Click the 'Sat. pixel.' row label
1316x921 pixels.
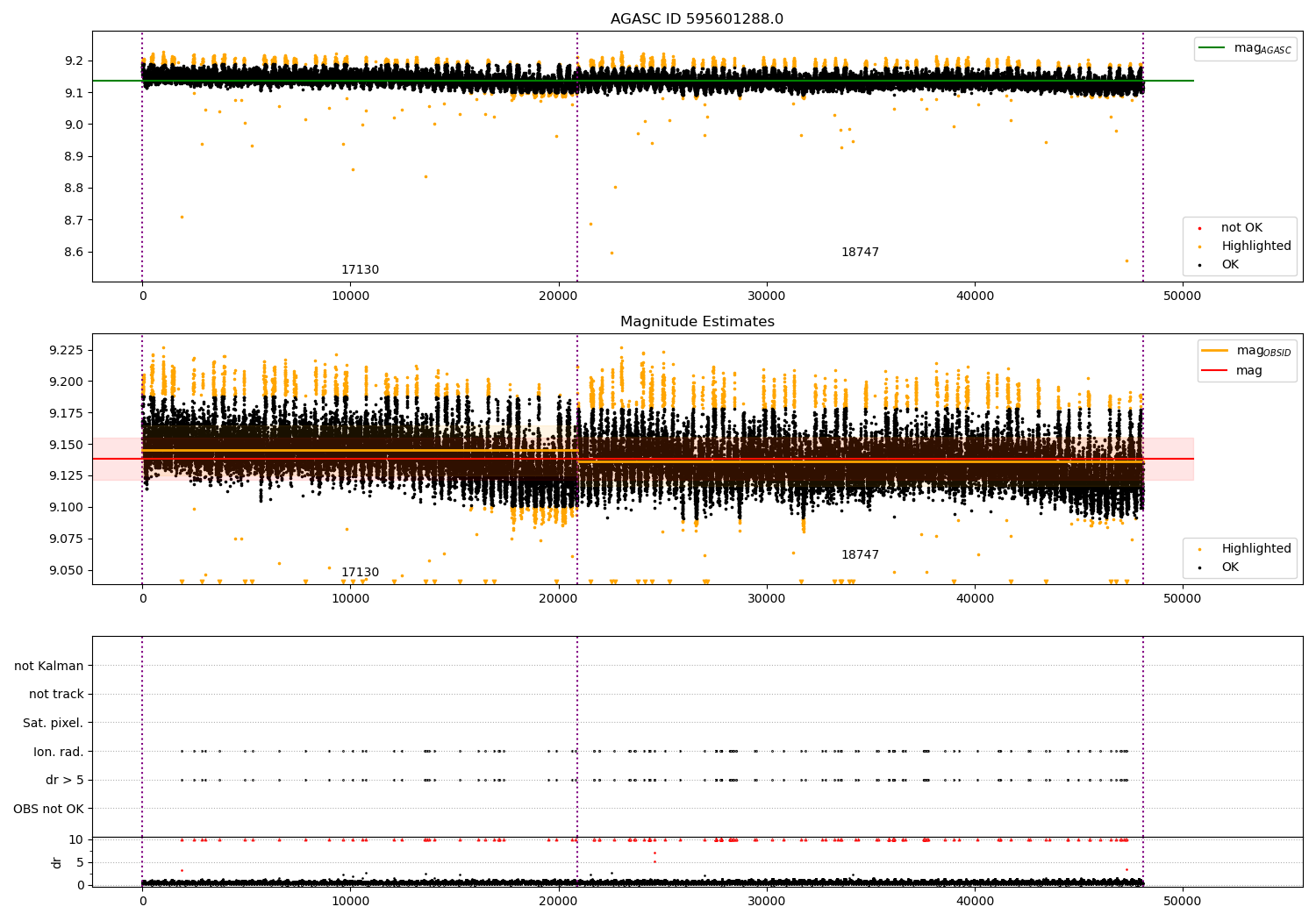[x=53, y=723]
